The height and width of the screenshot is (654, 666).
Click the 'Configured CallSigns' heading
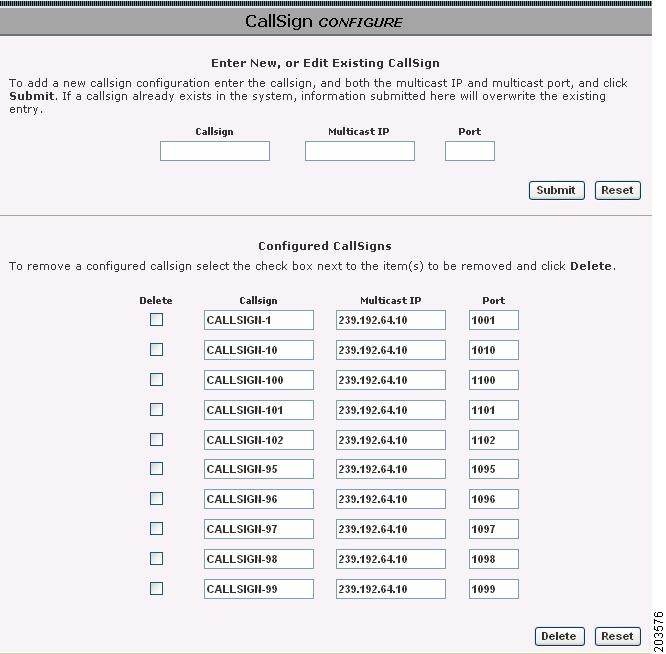click(325, 246)
